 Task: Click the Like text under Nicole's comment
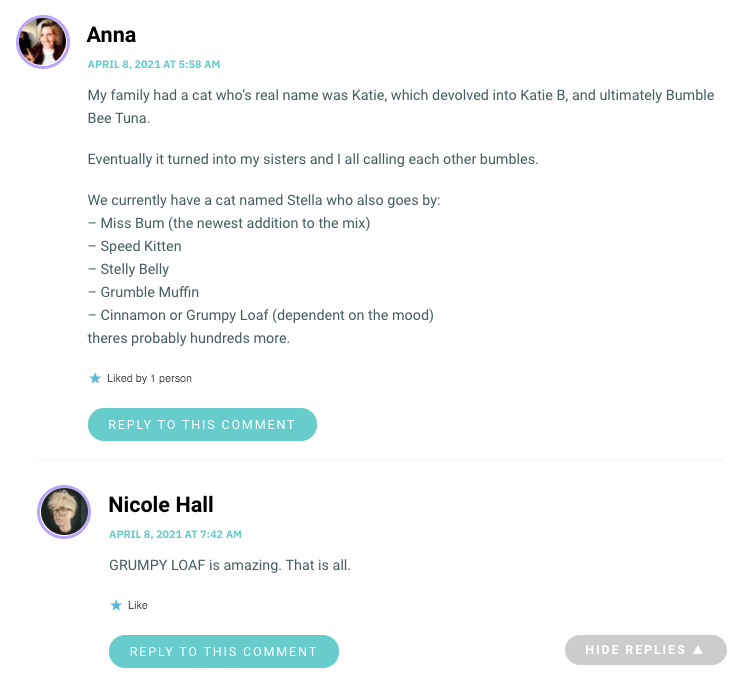(138, 605)
